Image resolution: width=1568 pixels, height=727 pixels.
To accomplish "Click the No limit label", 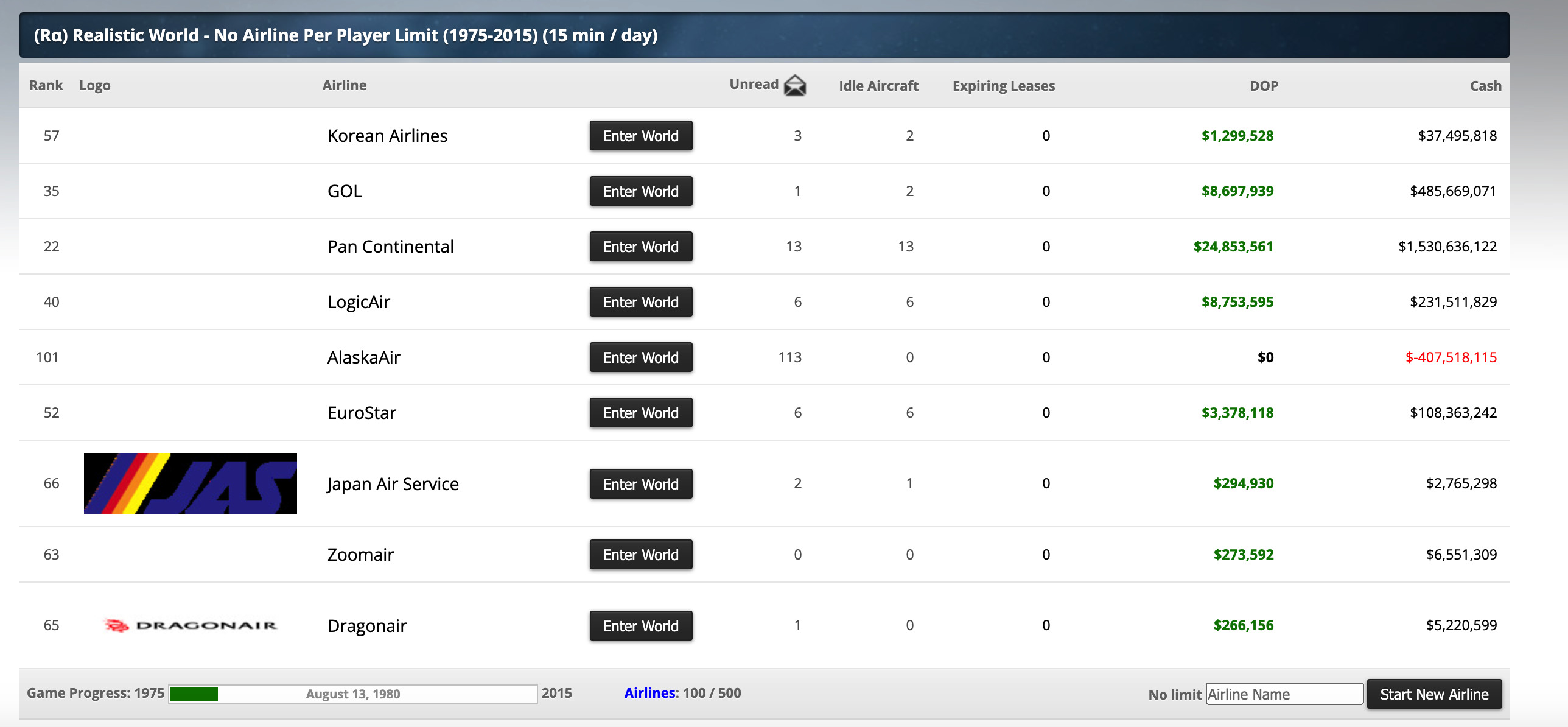I will coord(1175,695).
